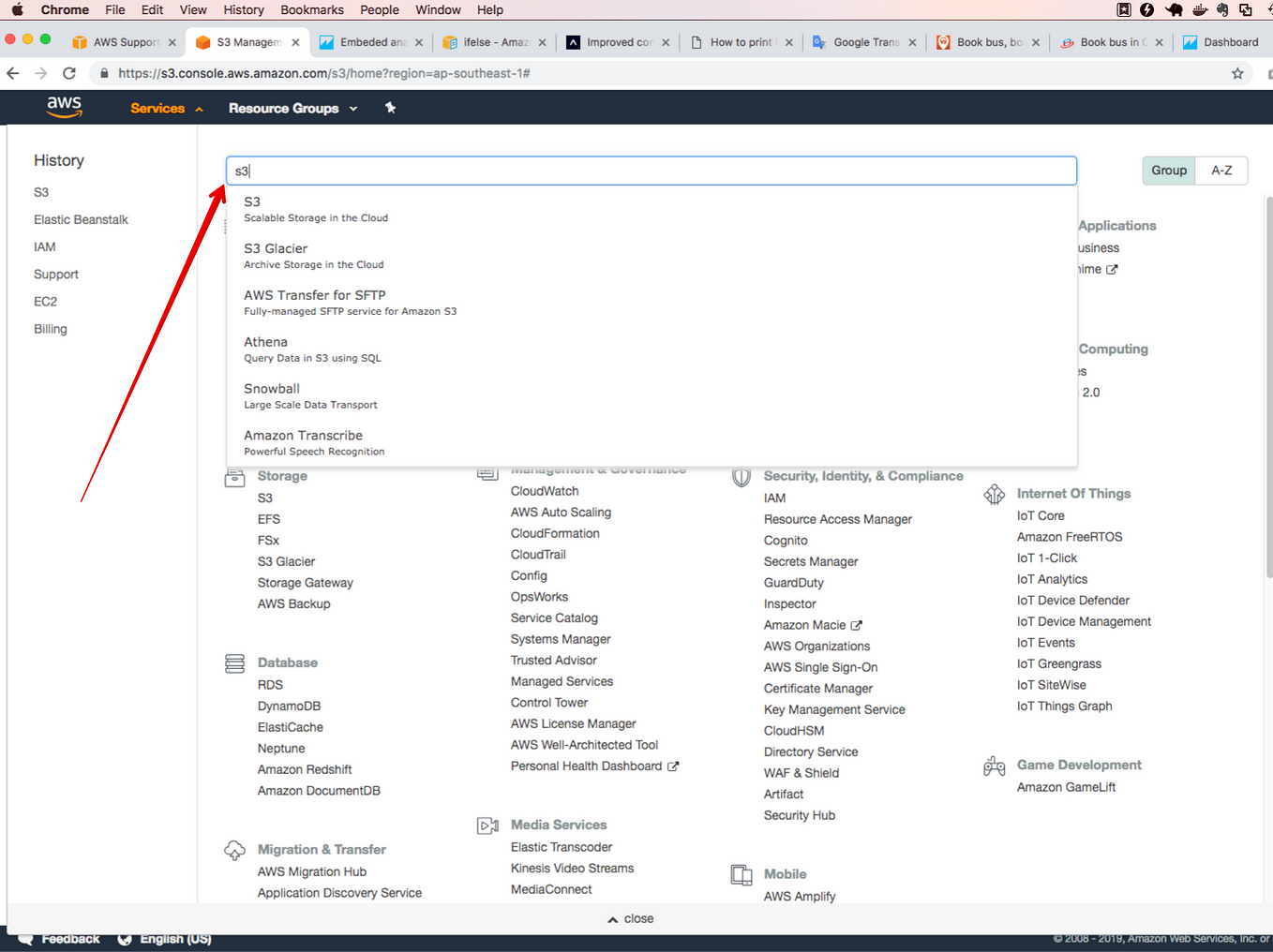Screen dimensions: 1273x952
Task: Select S3 Scalable Storage suggestion
Action: [x=651, y=209]
